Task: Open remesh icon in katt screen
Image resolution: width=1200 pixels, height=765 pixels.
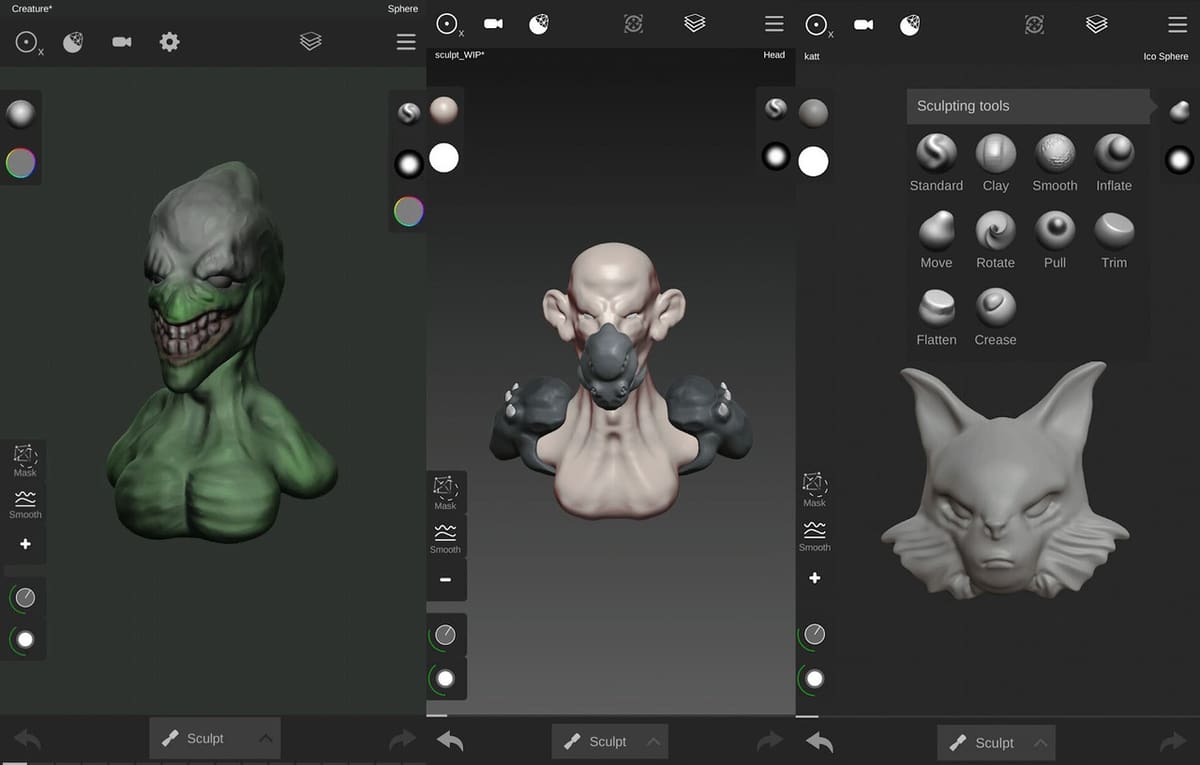Action: point(1035,24)
